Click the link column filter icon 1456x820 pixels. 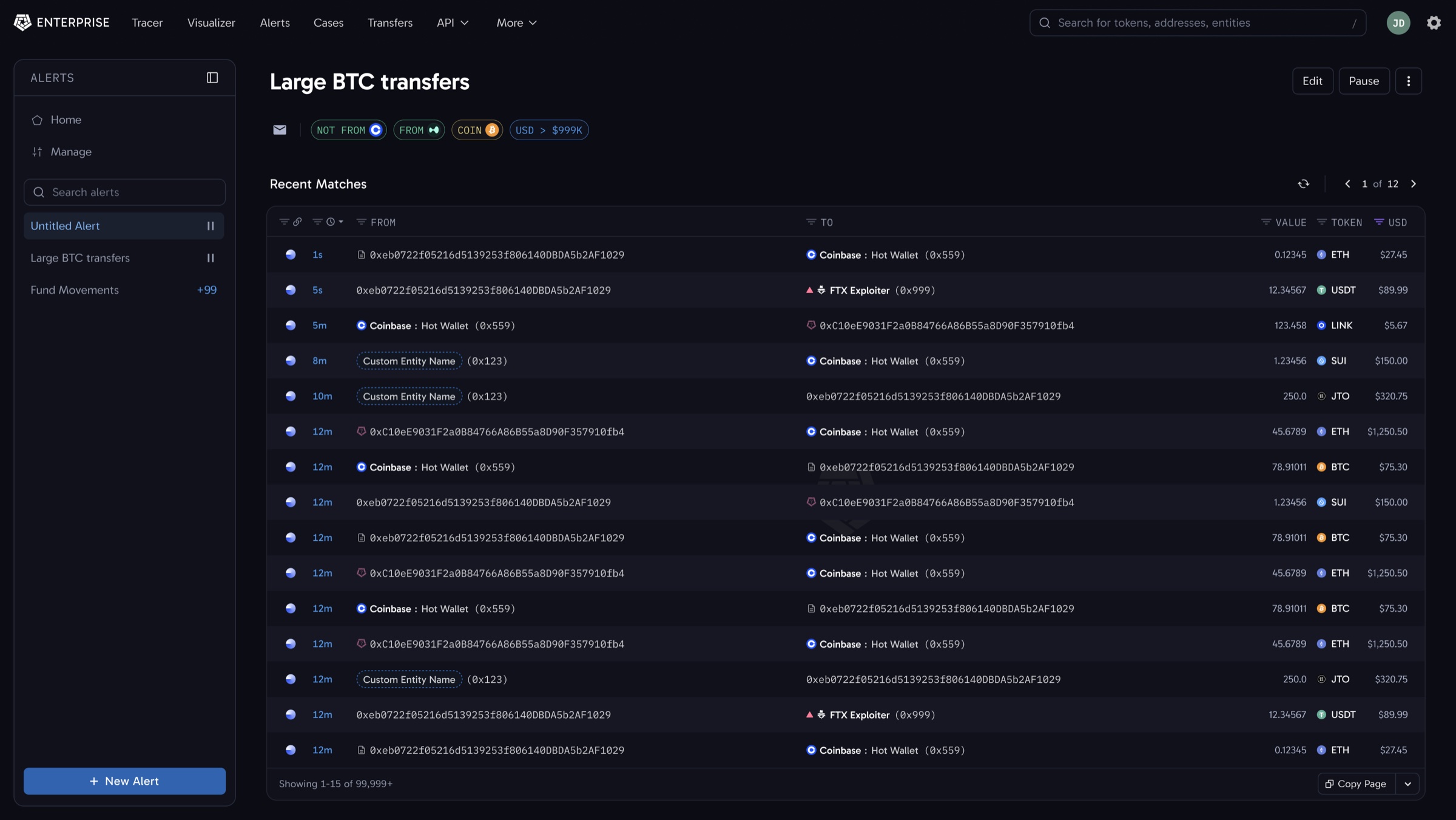284,222
